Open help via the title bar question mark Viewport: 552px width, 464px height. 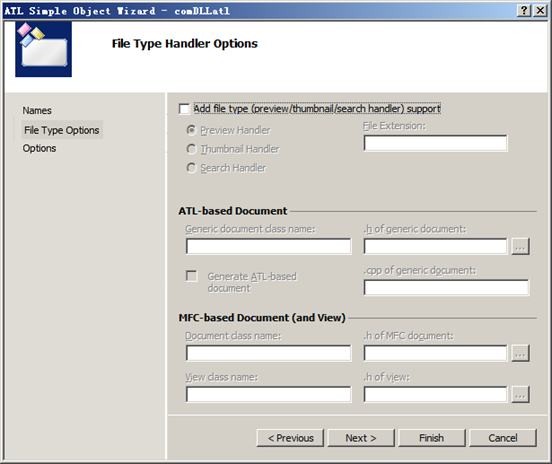(524, 11)
